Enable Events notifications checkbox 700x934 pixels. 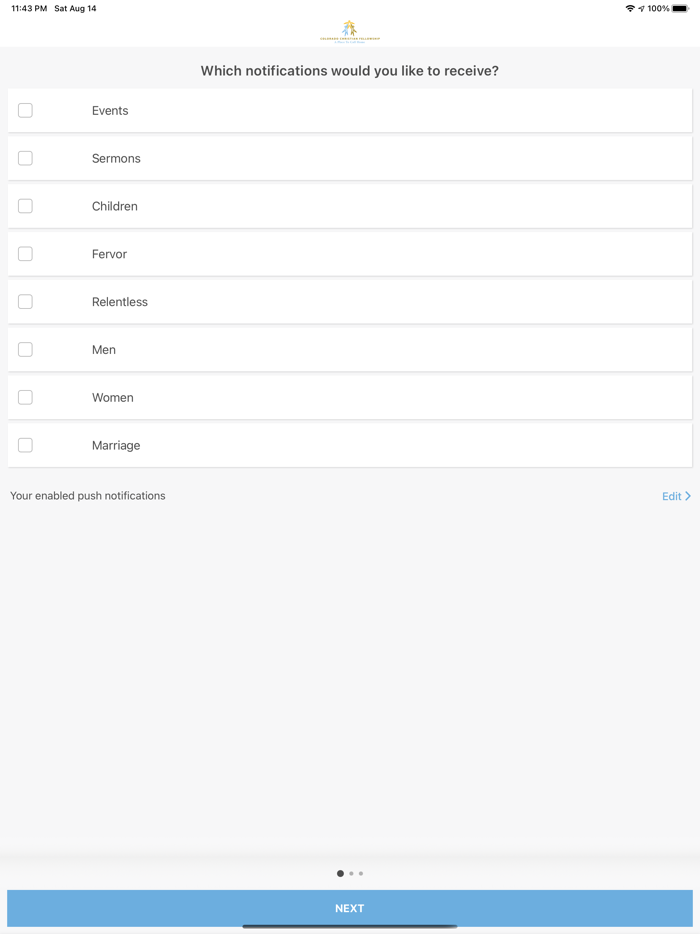pos(25,110)
